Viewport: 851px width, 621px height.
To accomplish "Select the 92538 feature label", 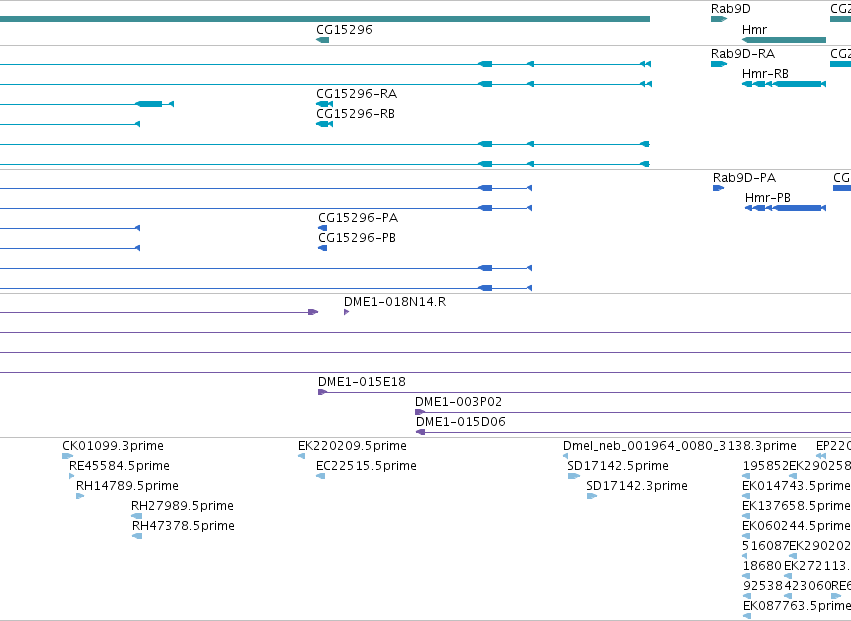I will click(x=761, y=586).
